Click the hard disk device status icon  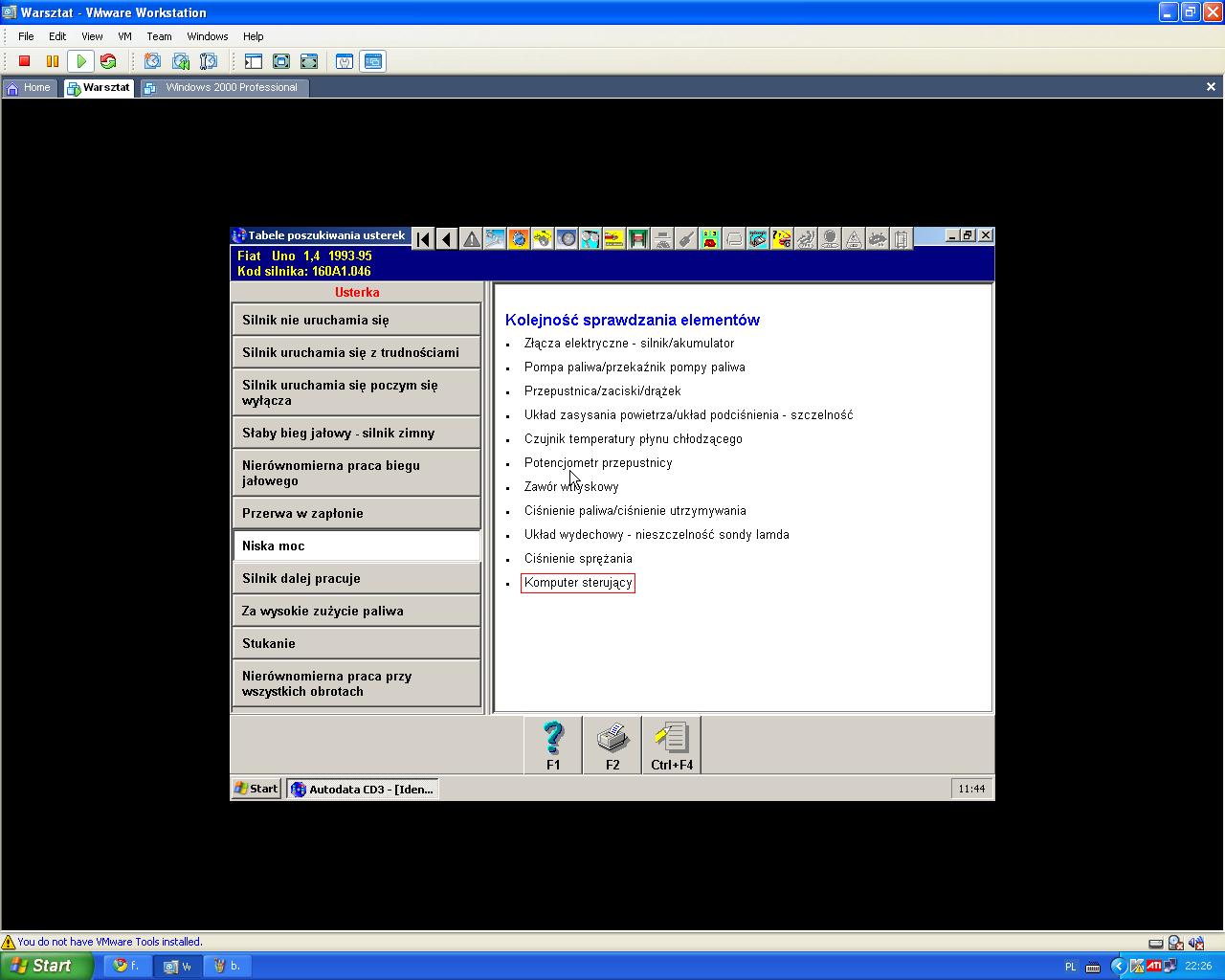pyautogui.click(x=1156, y=943)
